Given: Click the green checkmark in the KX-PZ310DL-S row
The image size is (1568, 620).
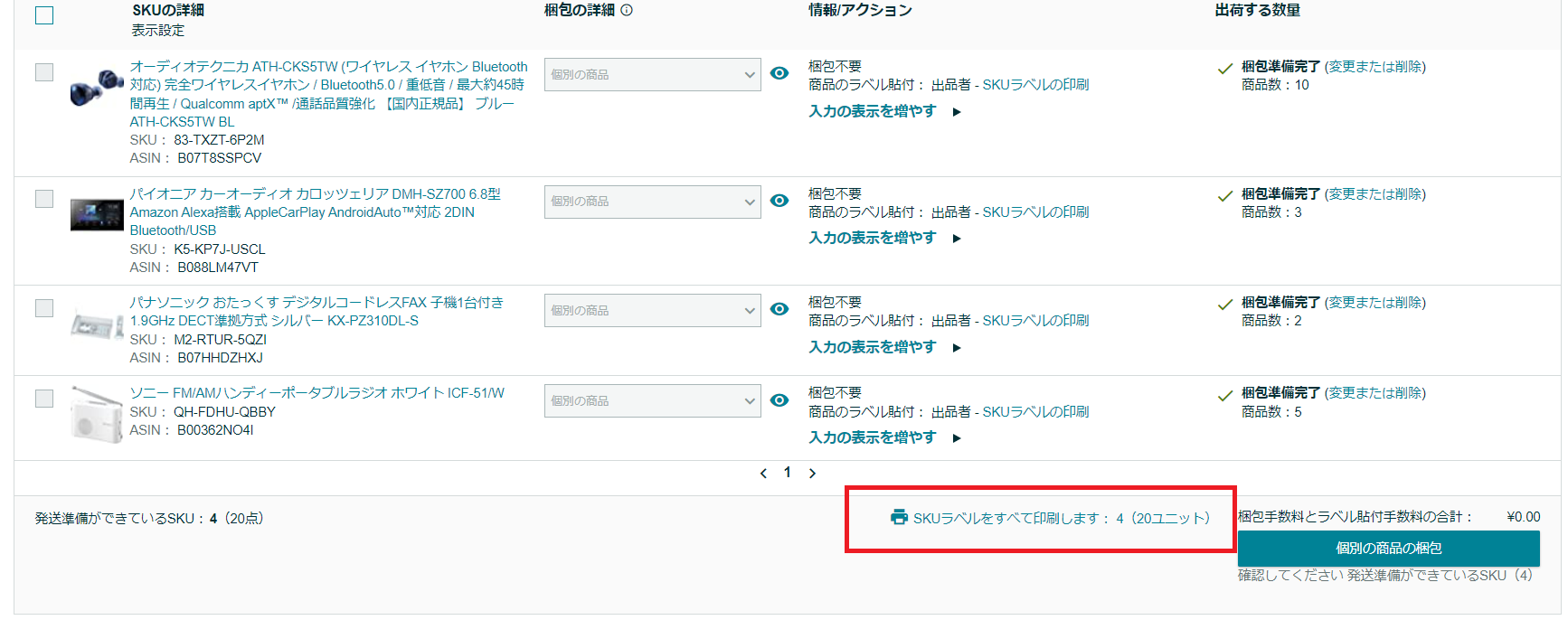Looking at the screenshot, I should pos(1225,305).
